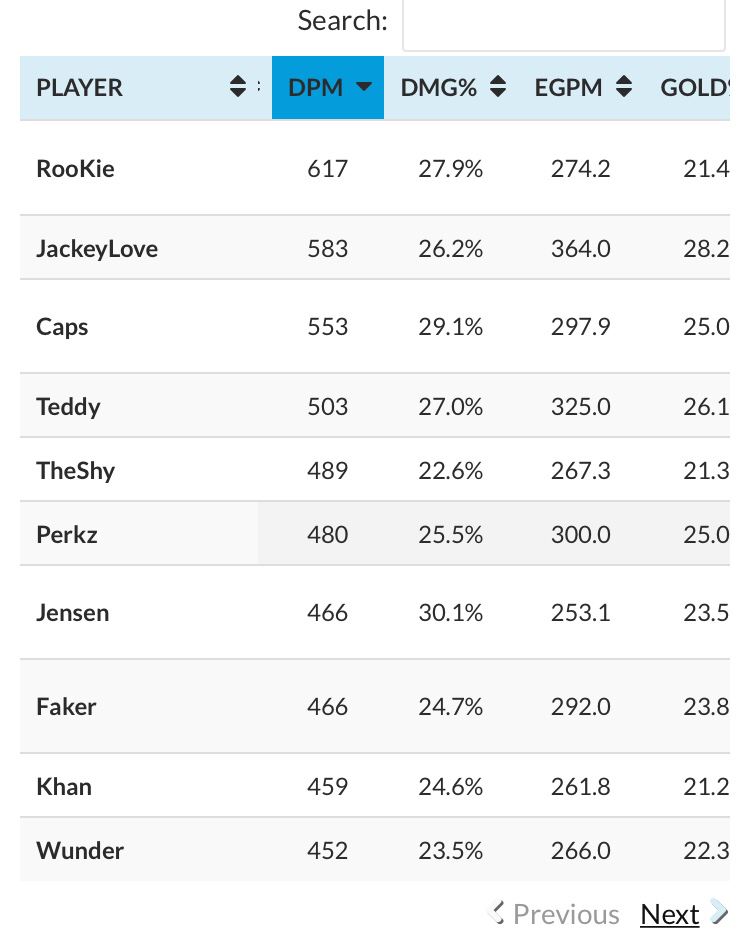Click the EGPM sort arrows icon
The width and height of the screenshot is (750, 937).
[x=623, y=87]
